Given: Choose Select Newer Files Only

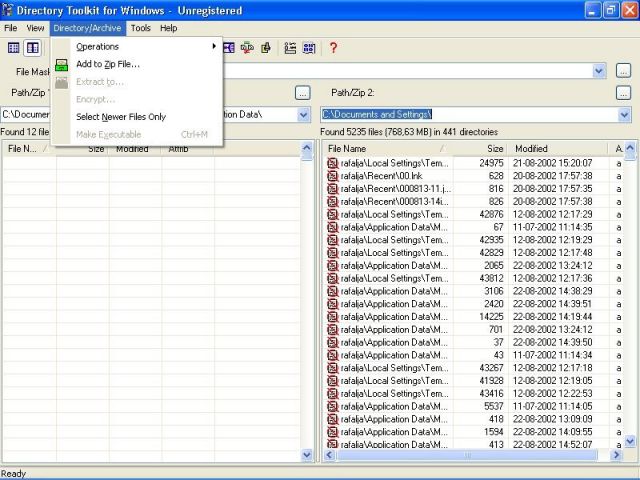Looking at the screenshot, I should point(137,117).
